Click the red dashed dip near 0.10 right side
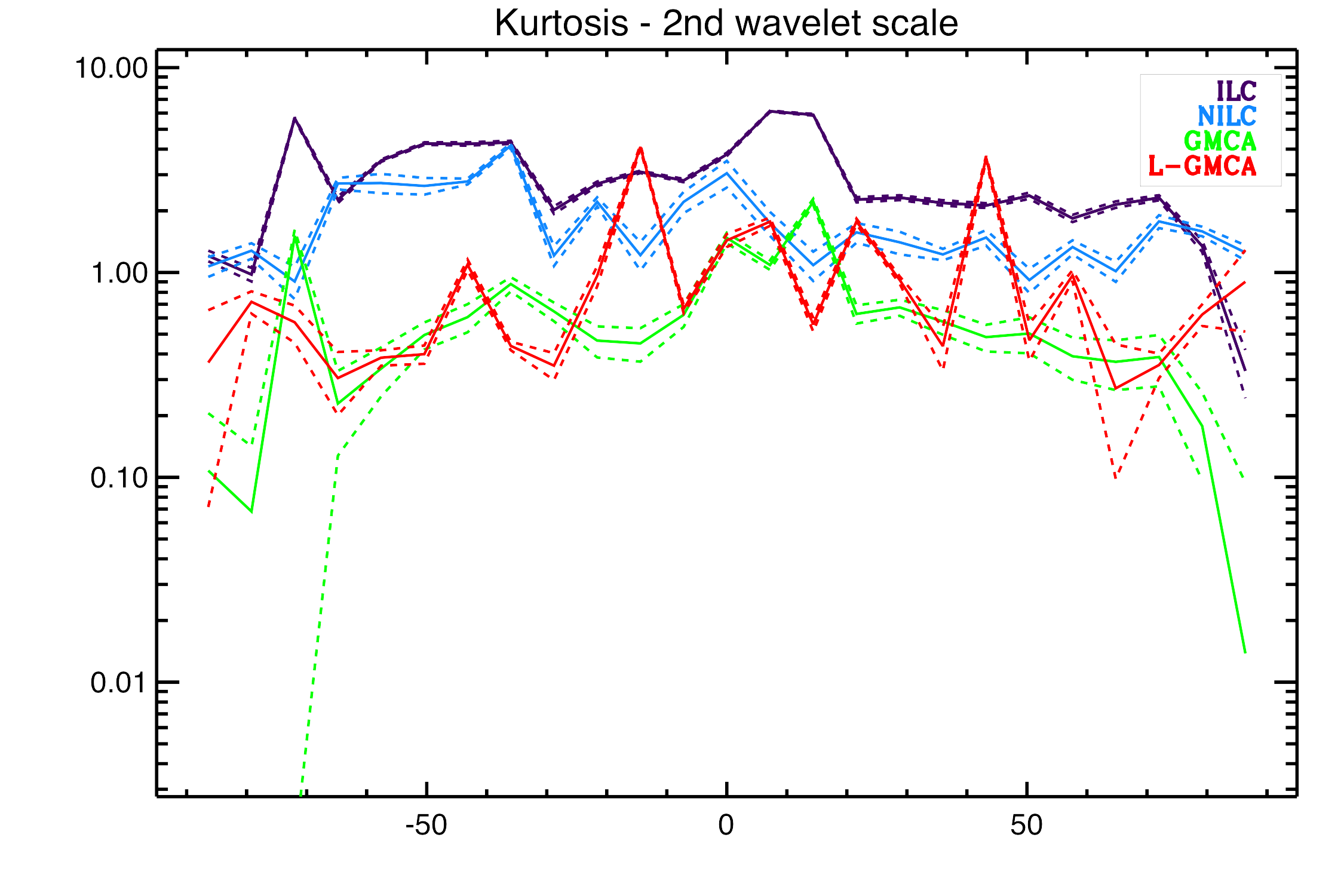 tap(1115, 477)
